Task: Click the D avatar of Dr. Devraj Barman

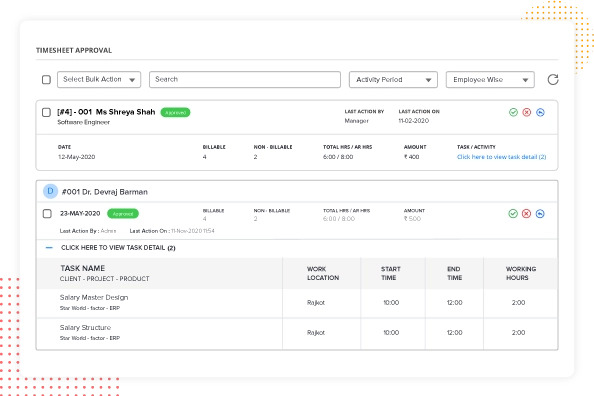Action: click(x=50, y=191)
